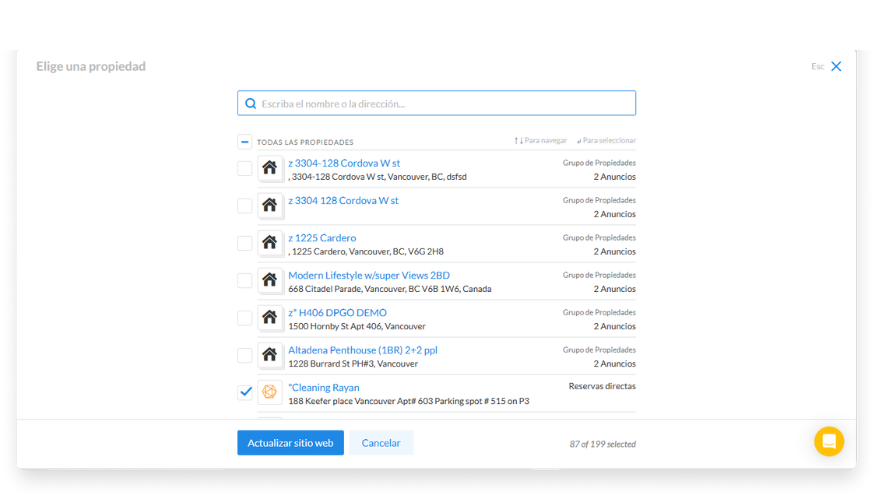Focus the name or address search field
This screenshot has width=875, height=500.
point(445,104)
